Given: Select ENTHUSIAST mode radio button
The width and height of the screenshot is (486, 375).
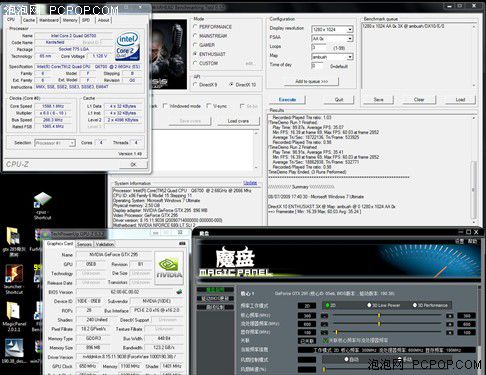Looking at the screenshot, I should 195,54.
